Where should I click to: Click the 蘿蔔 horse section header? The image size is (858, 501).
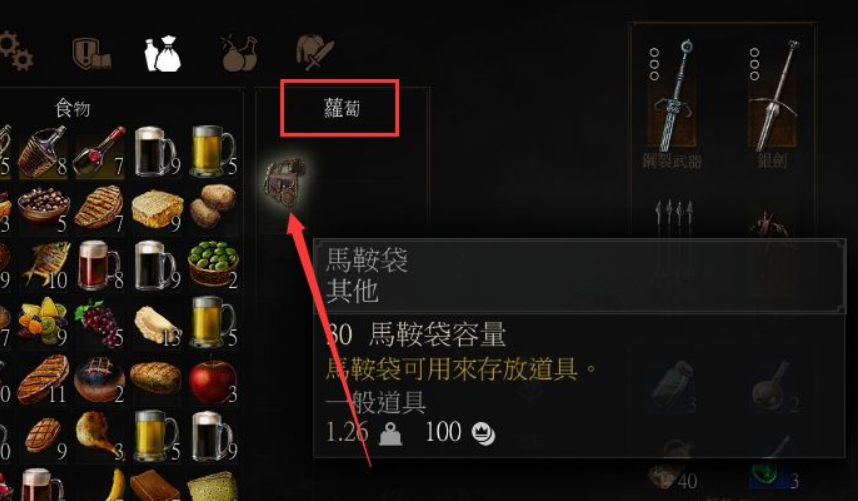342,108
